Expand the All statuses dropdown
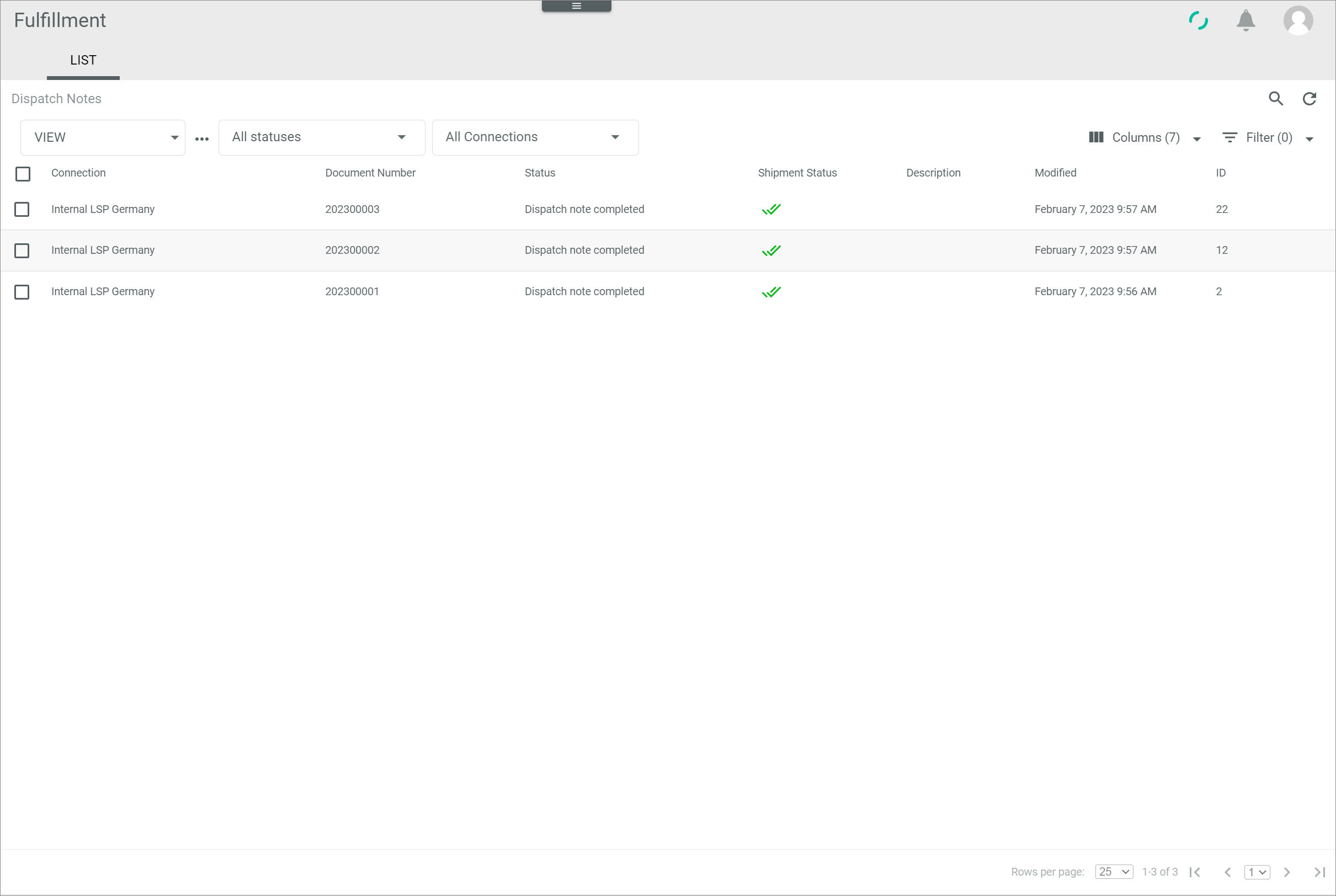Viewport: 1336px width, 896px height. [x=321, y=137]
